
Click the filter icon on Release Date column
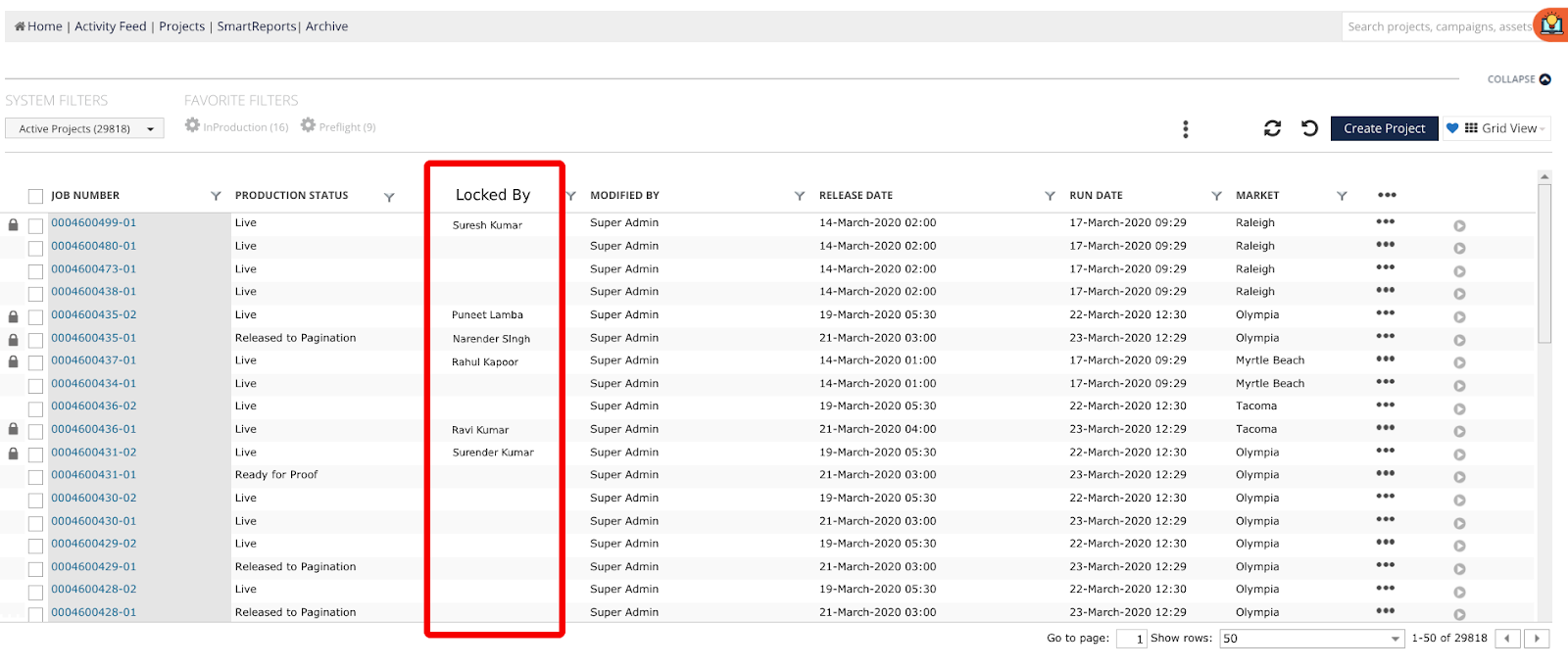1050,196
